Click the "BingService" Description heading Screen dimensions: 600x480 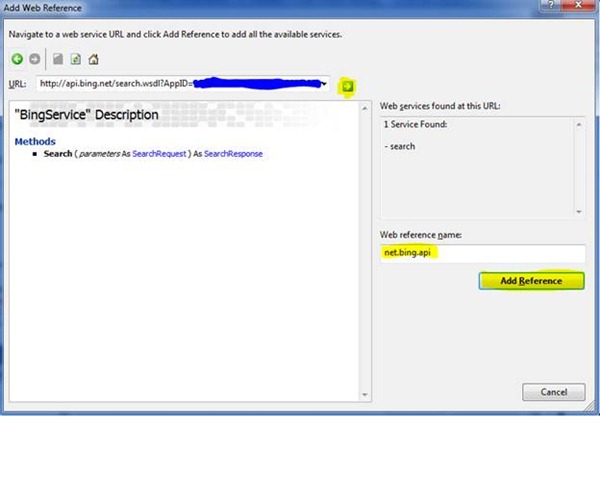pyautogui.click(x=86, y=115)
